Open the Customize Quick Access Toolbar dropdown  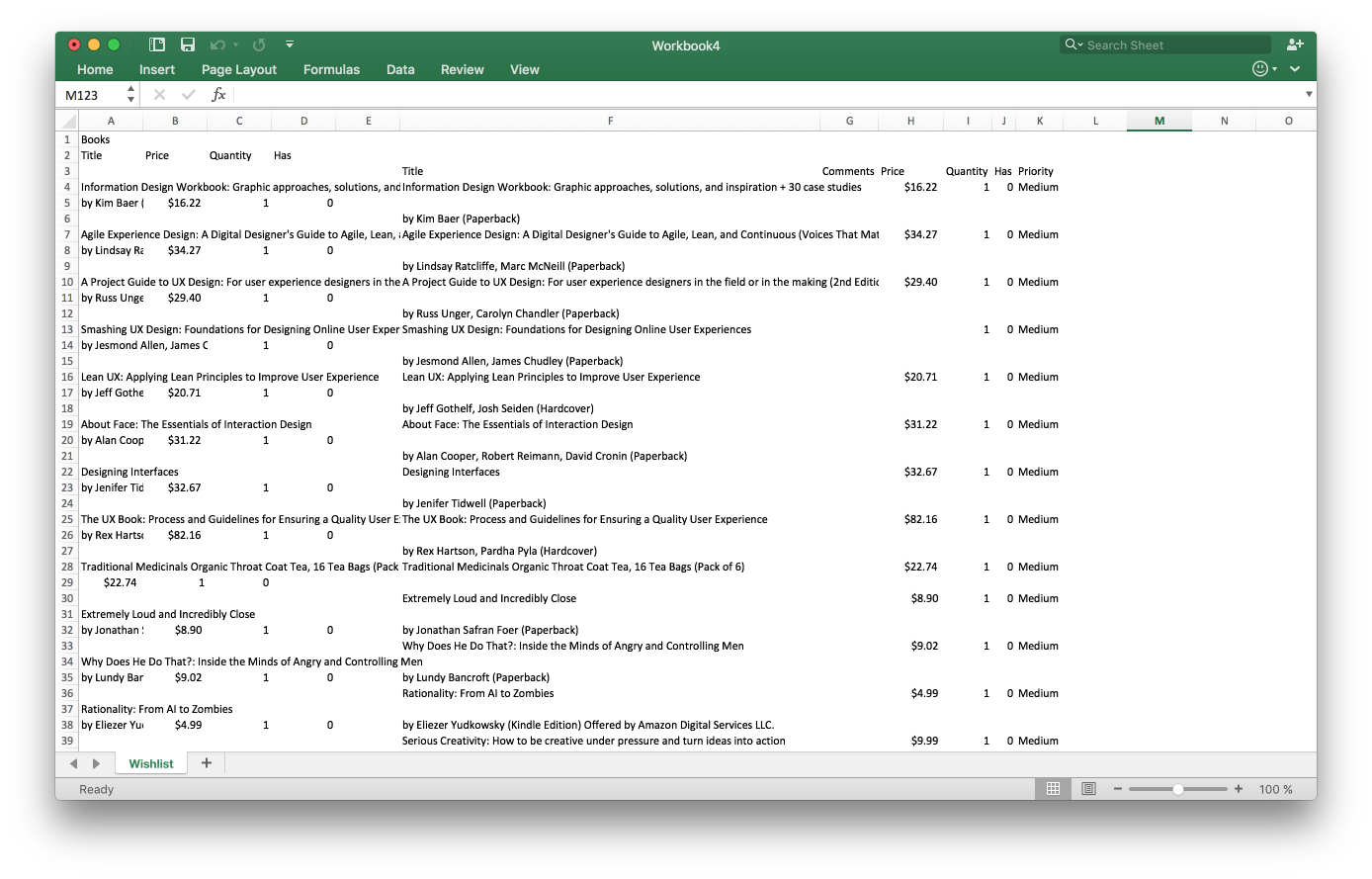pos(290,44)
